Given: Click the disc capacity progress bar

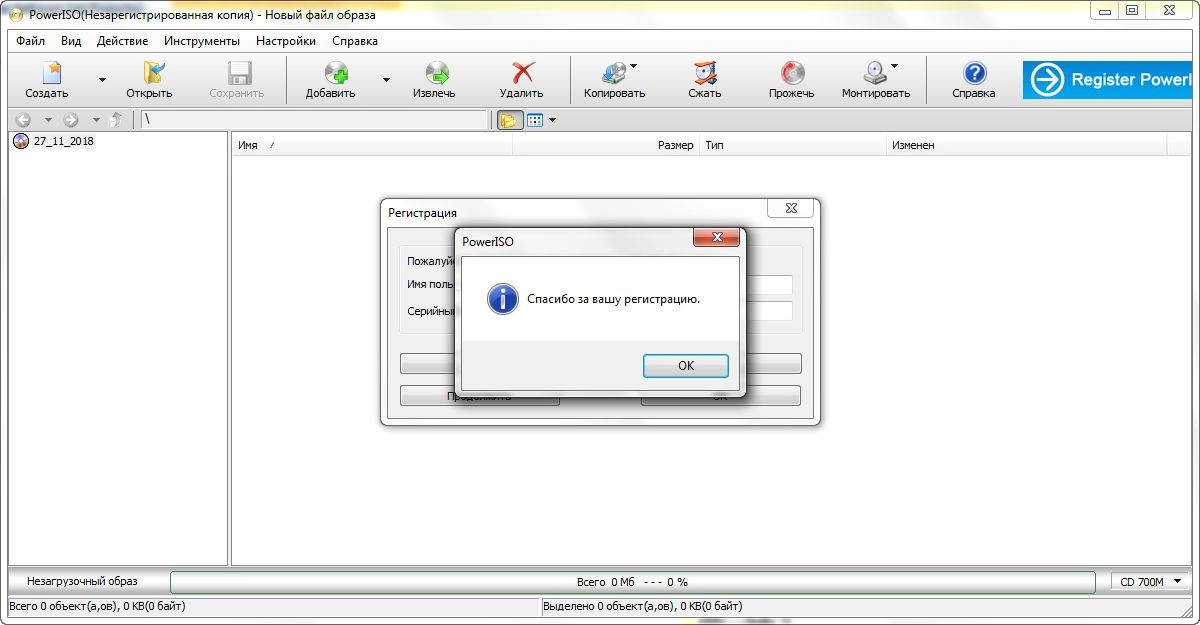Looking at the screenshot, I should point(632,581).
